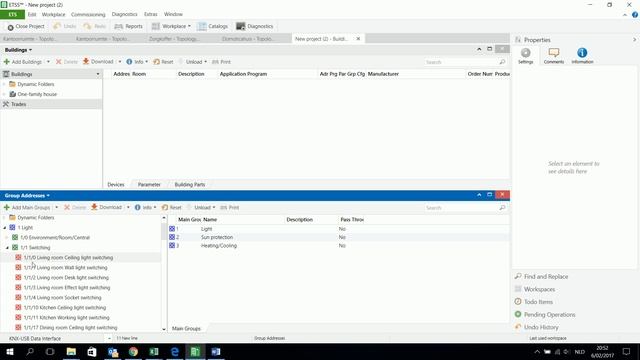Select 1/1/17 Dining room Ceiling light switching
Viewport: 640px width, 360px height.
coord(70,328)
